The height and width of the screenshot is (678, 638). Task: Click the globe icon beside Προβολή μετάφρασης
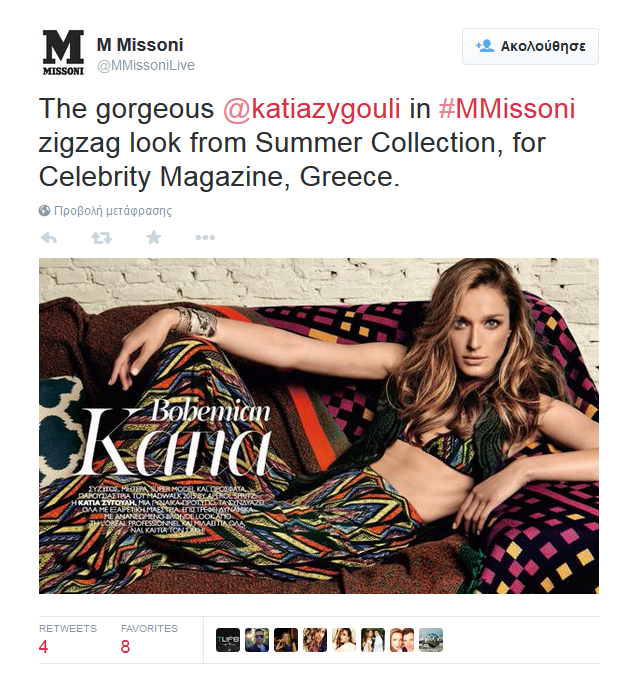point(44,211)
